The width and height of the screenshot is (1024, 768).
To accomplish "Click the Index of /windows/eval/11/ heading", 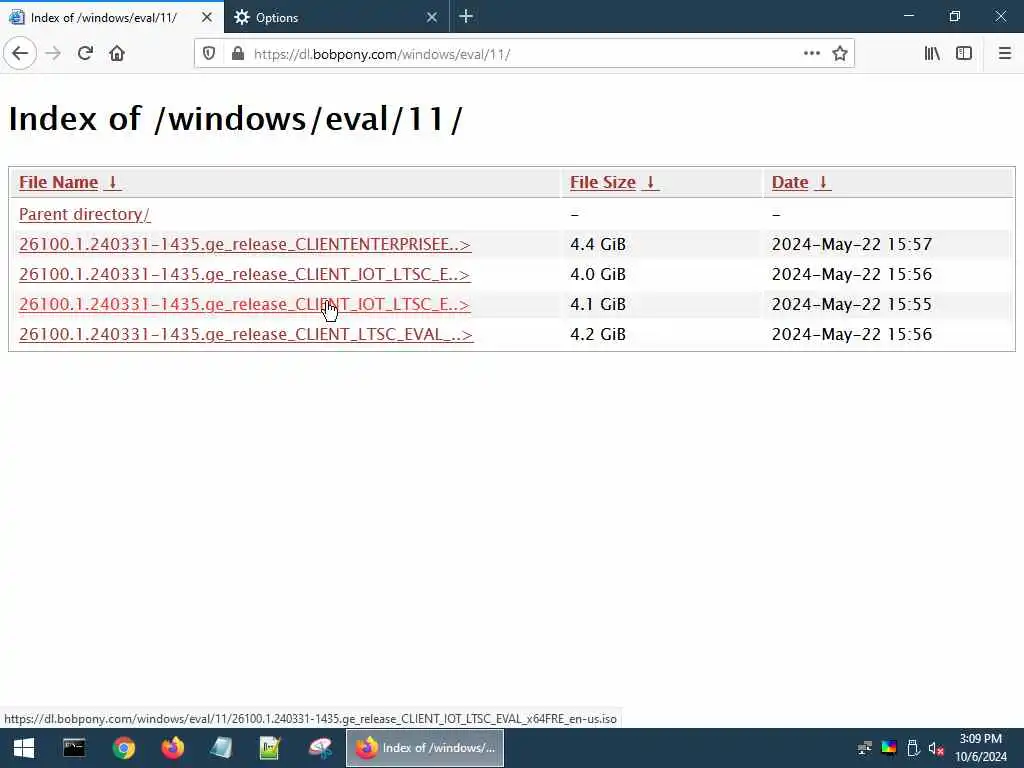I will coord(236,119).
